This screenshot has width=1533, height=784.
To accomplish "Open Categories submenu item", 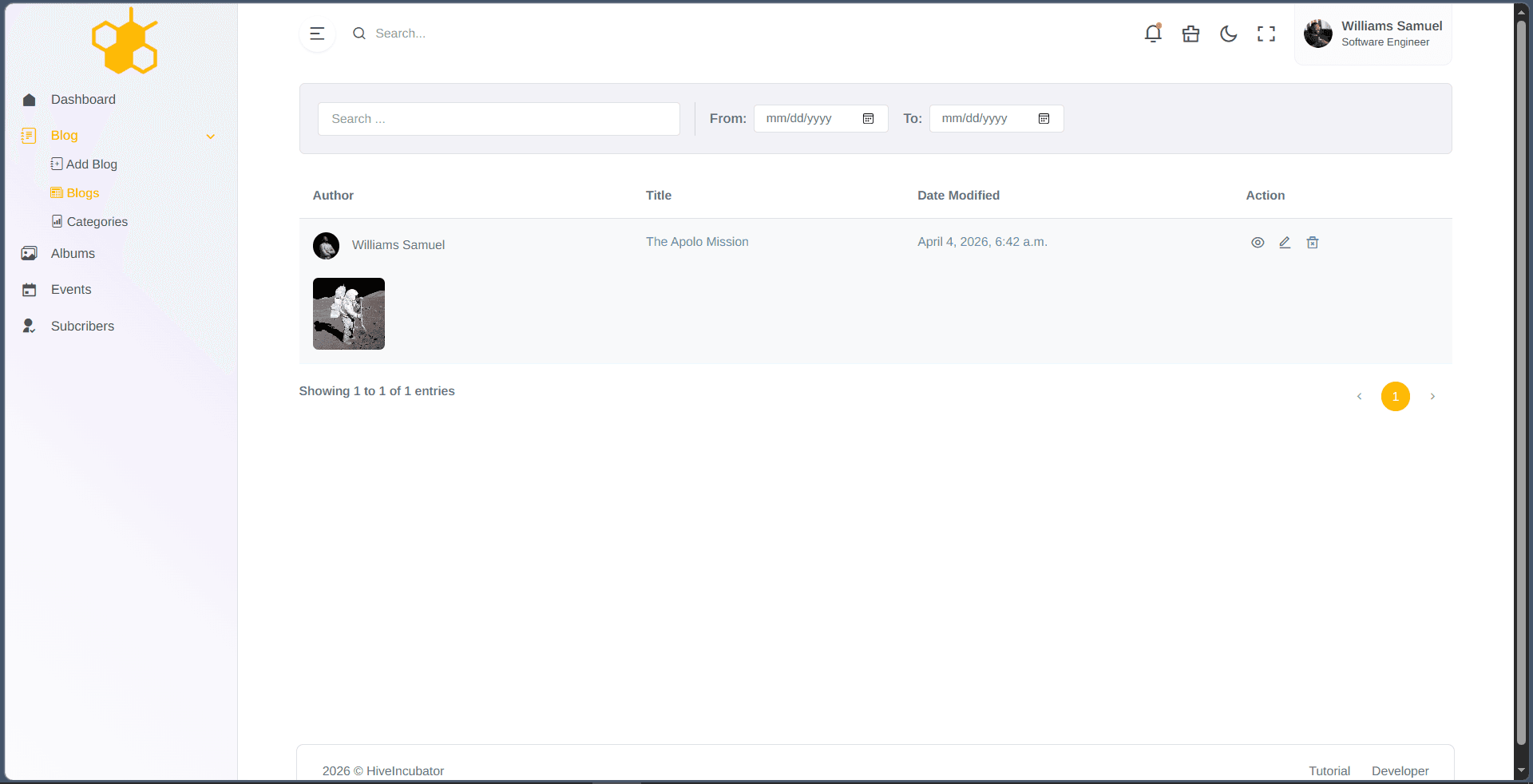I will 89,222.
